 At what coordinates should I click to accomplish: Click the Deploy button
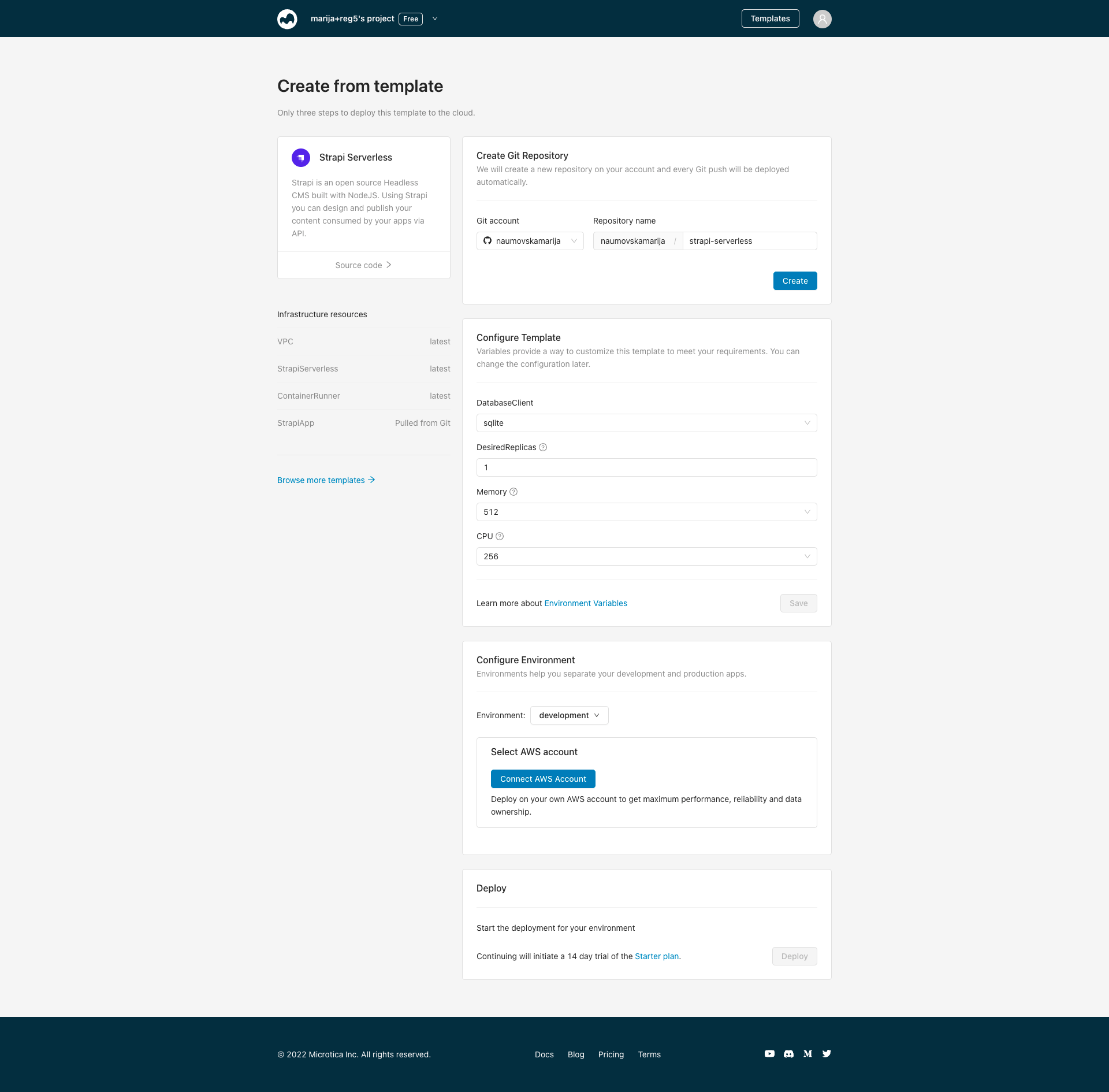794,956
